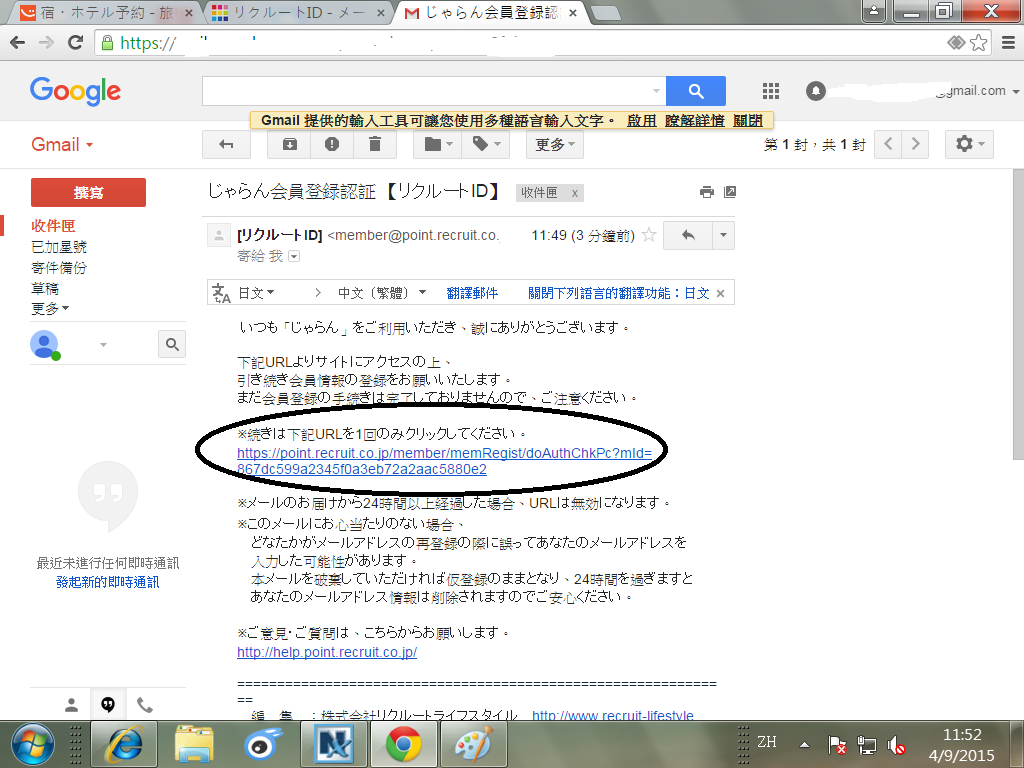Screen dimensions: 1024x768
Task: Remove the 收件匣 label with x
Action: pos(575,193)
